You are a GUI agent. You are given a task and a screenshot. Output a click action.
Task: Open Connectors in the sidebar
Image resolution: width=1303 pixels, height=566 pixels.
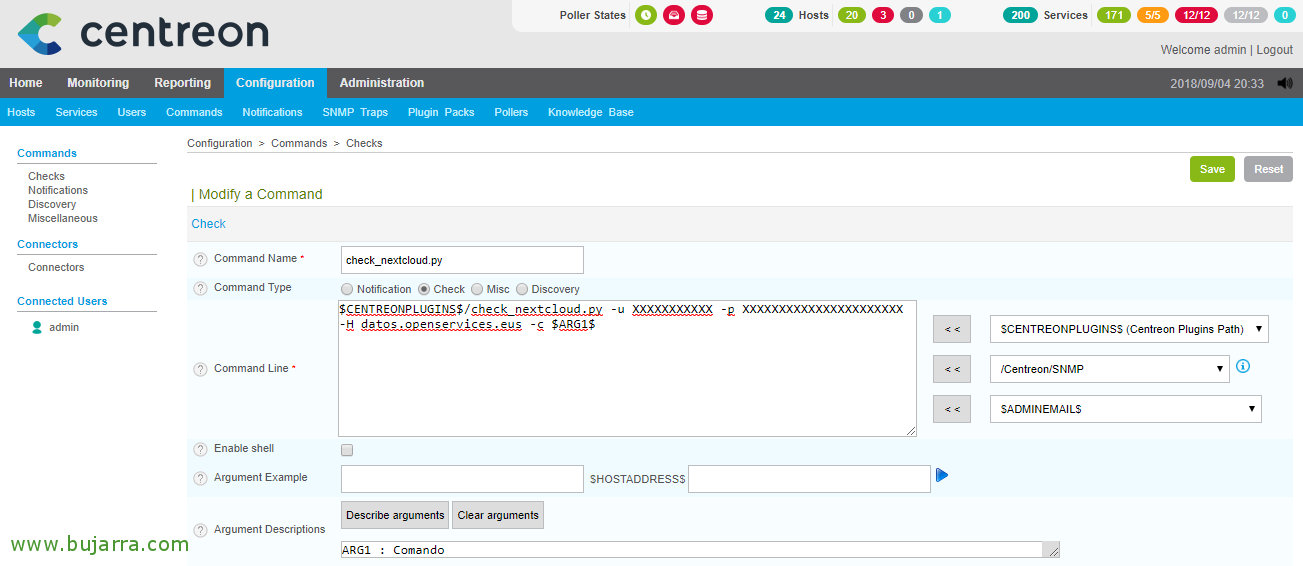(x=56, y=267)
